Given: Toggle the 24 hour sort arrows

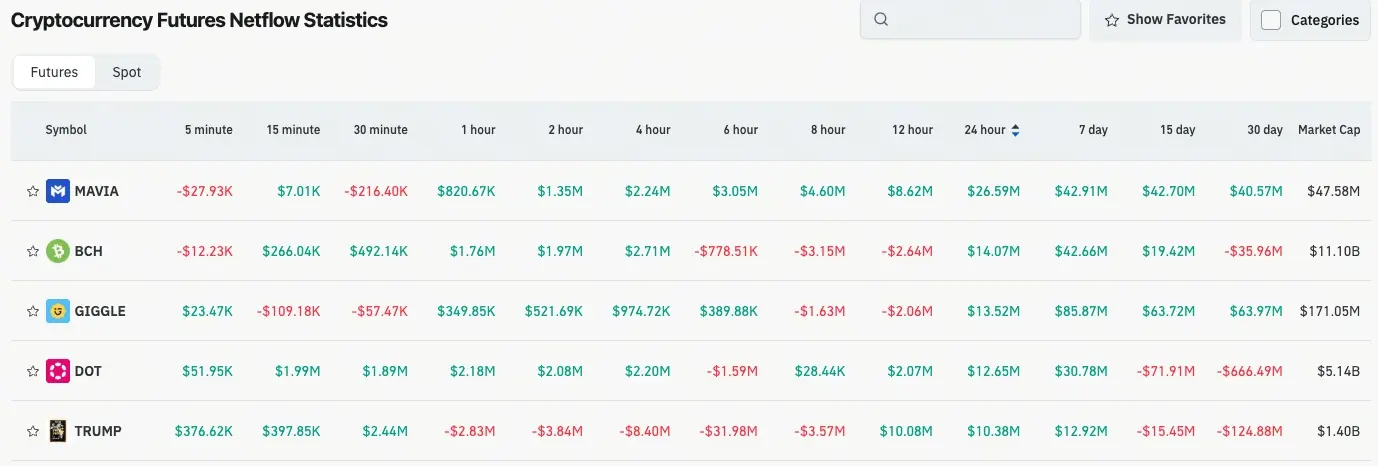Looking at the screenshot, I should 1016,130.
